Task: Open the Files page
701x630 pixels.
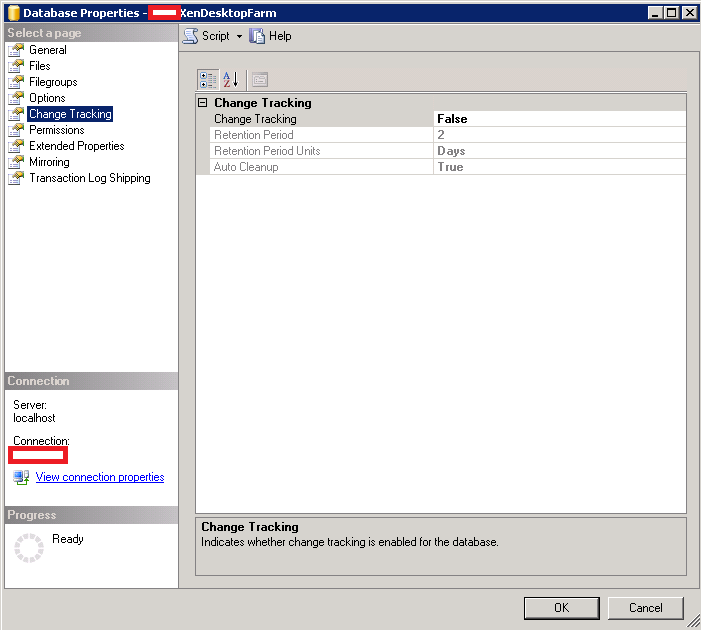Action: coord(39,66)
